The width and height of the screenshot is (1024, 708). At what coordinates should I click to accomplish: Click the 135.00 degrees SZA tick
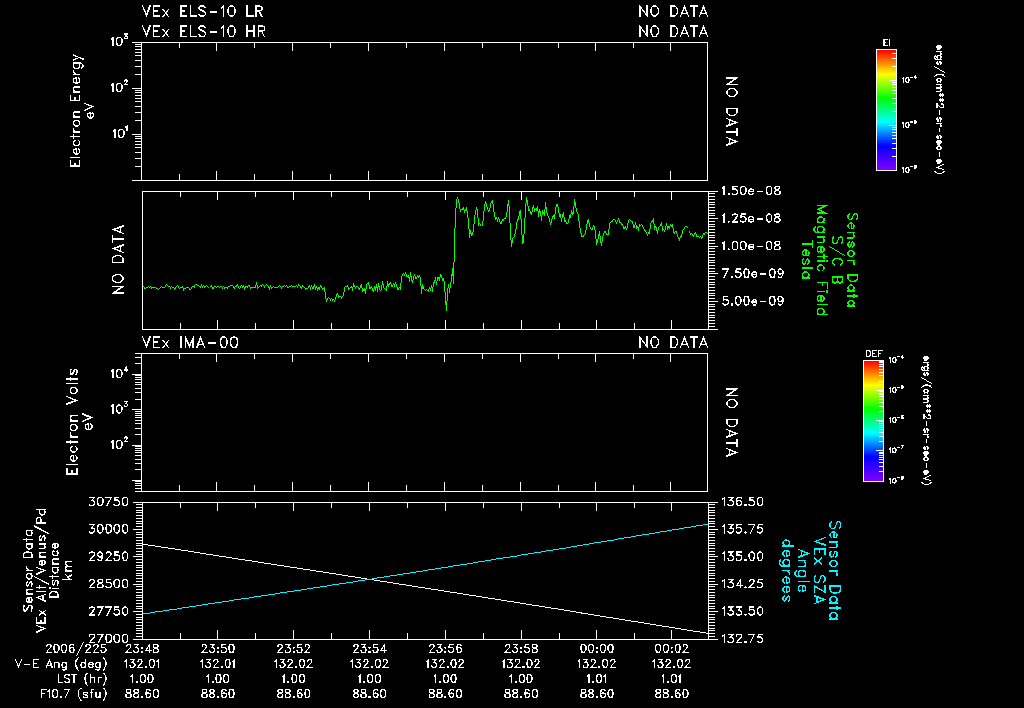point(742,556)
